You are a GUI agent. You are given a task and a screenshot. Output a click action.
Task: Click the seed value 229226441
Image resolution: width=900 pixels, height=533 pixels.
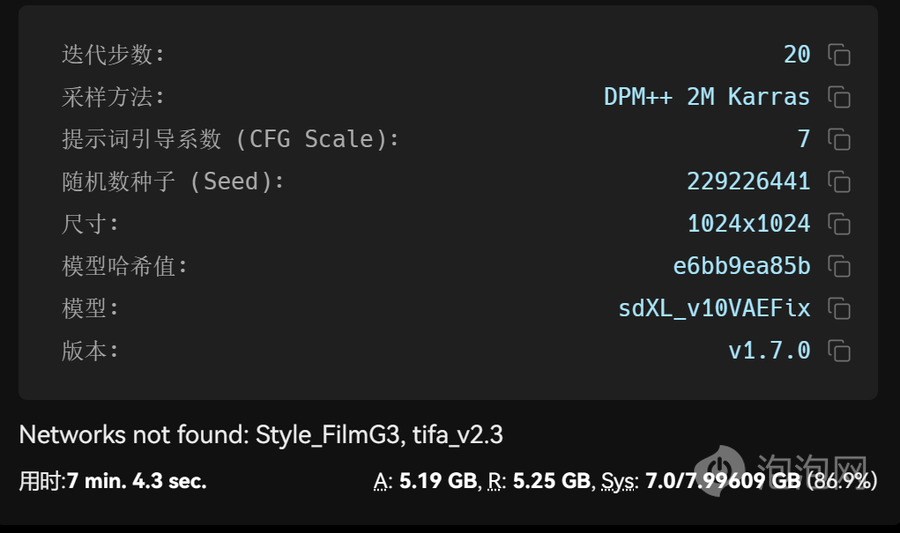(748, 182)
